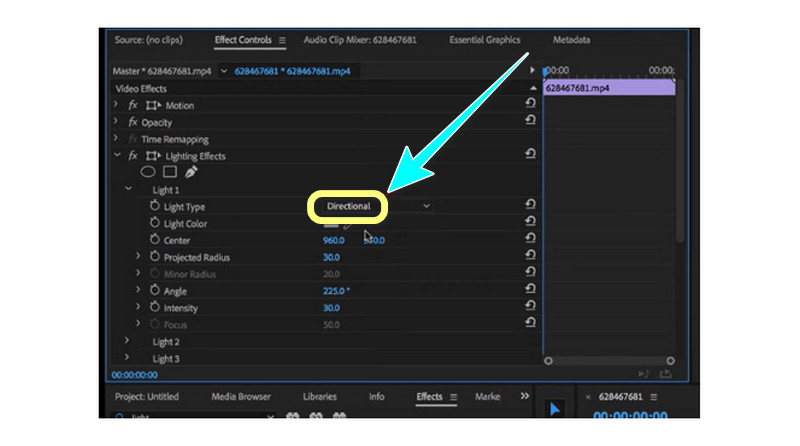800x446 pixels.
Task: Select the ellipse mask tool under Lighting Effects
Action: pyautogui.click(x=147, y=172)
